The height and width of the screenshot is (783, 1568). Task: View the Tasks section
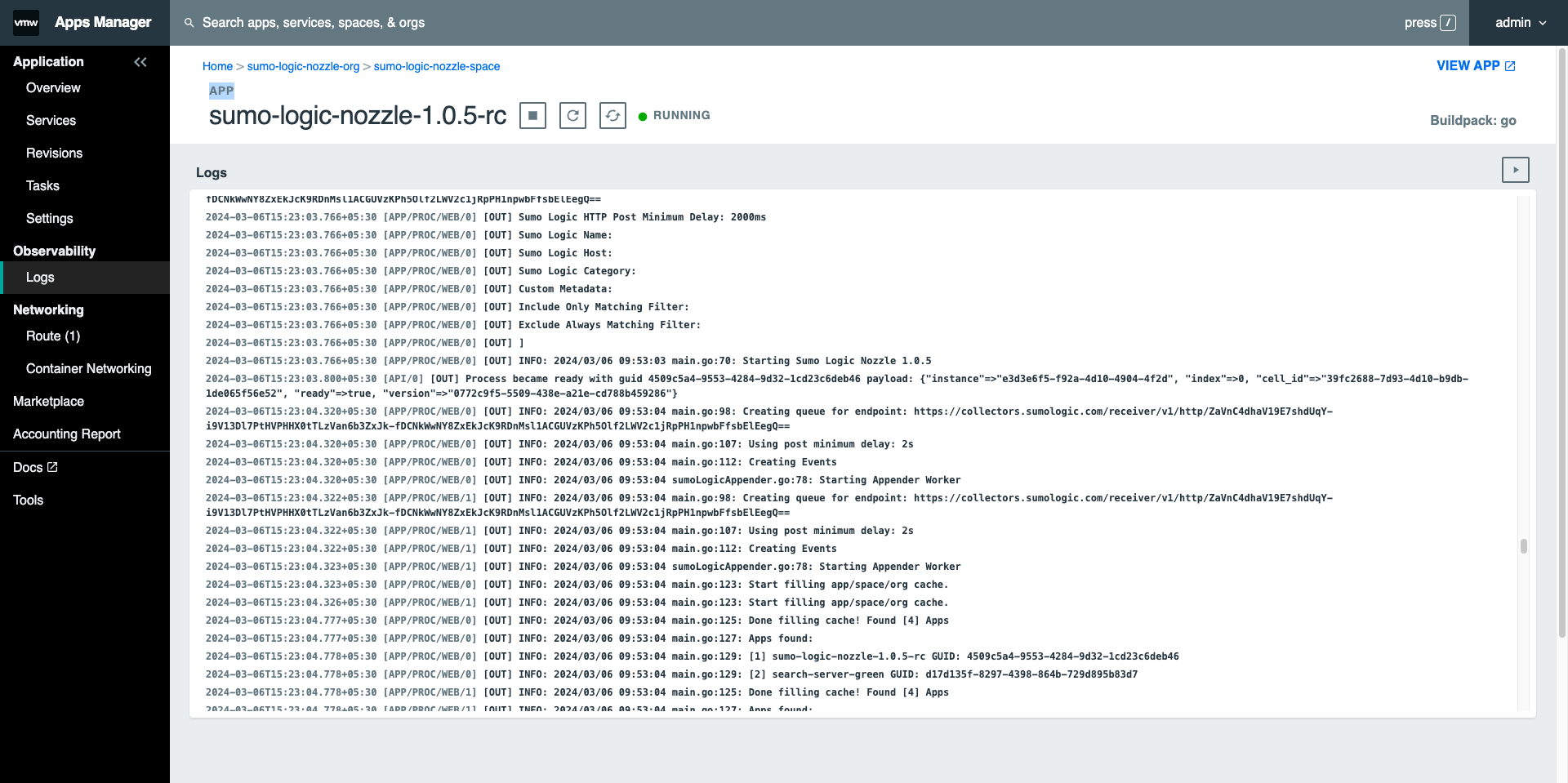point(42,185)
